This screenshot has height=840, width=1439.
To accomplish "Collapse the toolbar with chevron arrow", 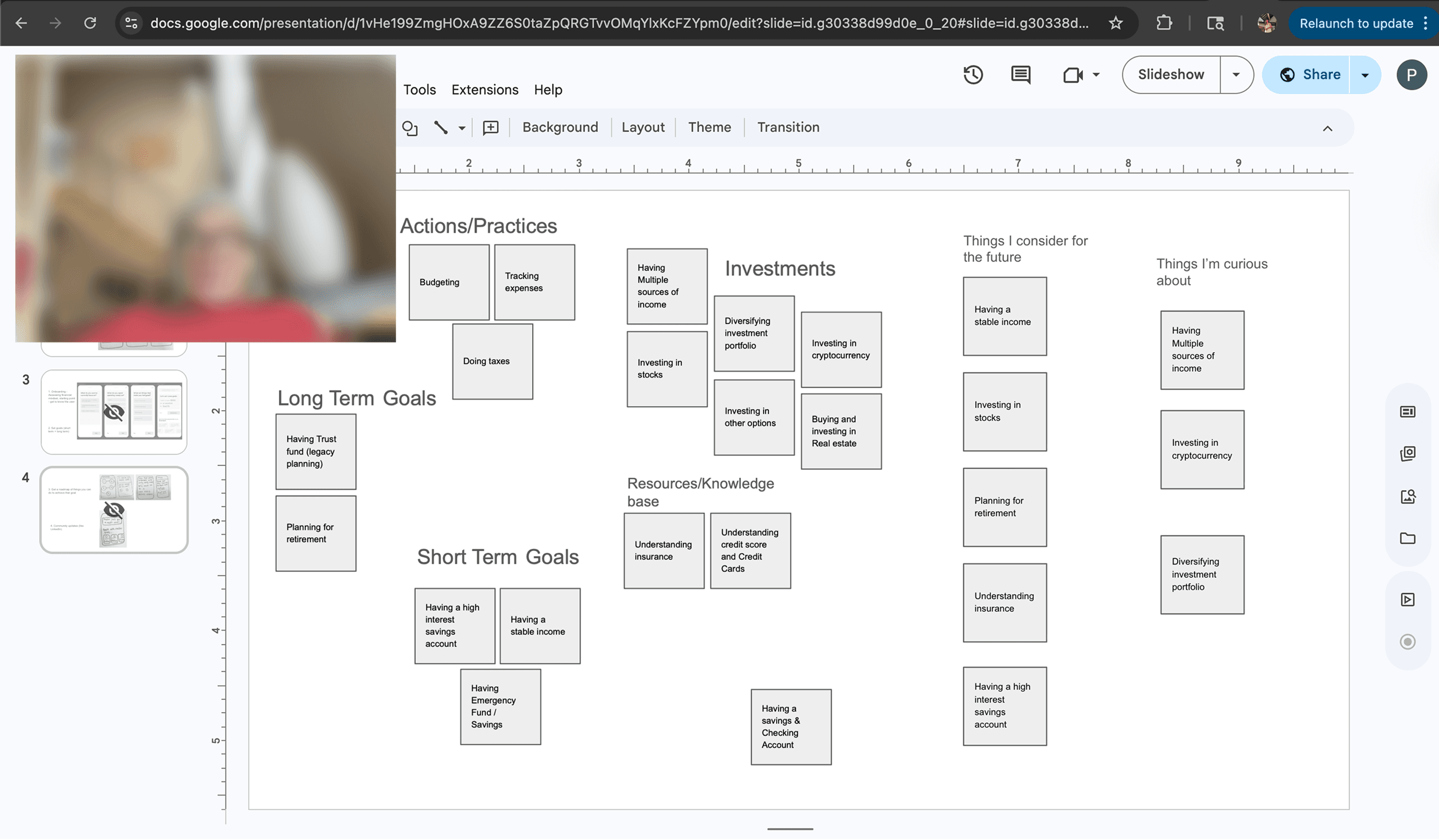I will pos(1327,128).
